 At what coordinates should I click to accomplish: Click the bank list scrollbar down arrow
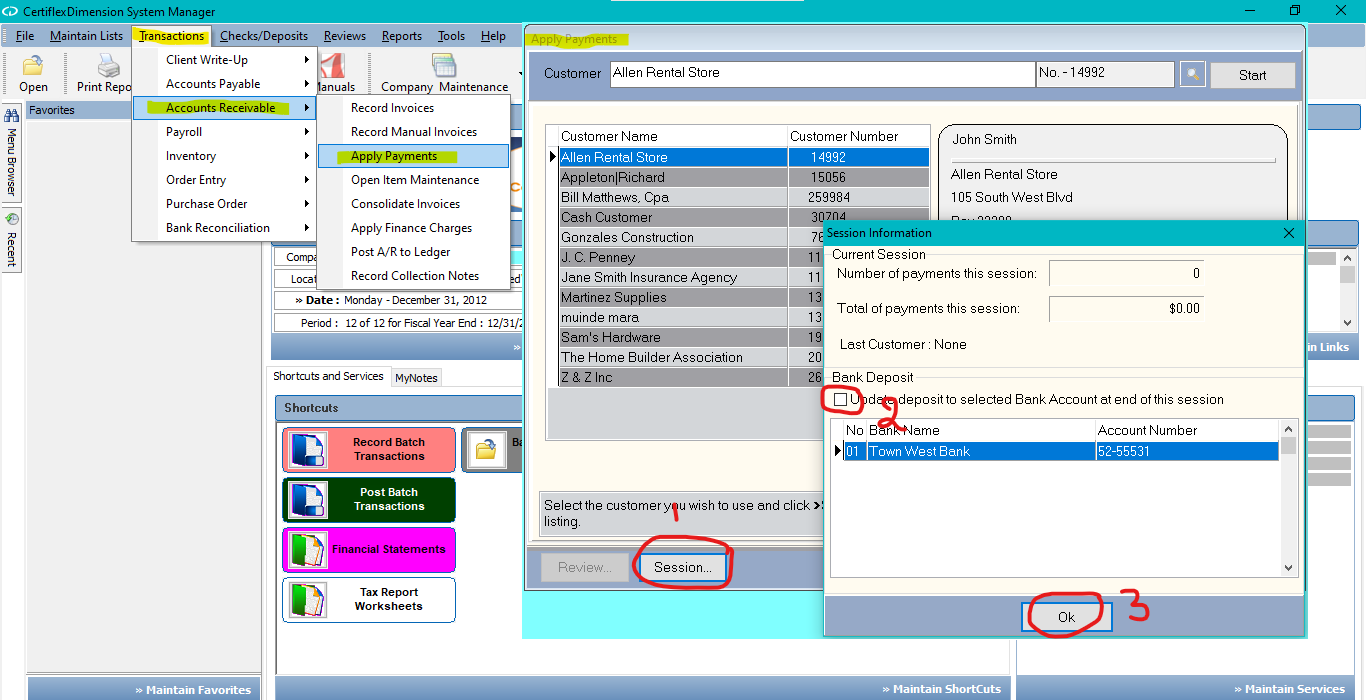[x=1289, y=567]
